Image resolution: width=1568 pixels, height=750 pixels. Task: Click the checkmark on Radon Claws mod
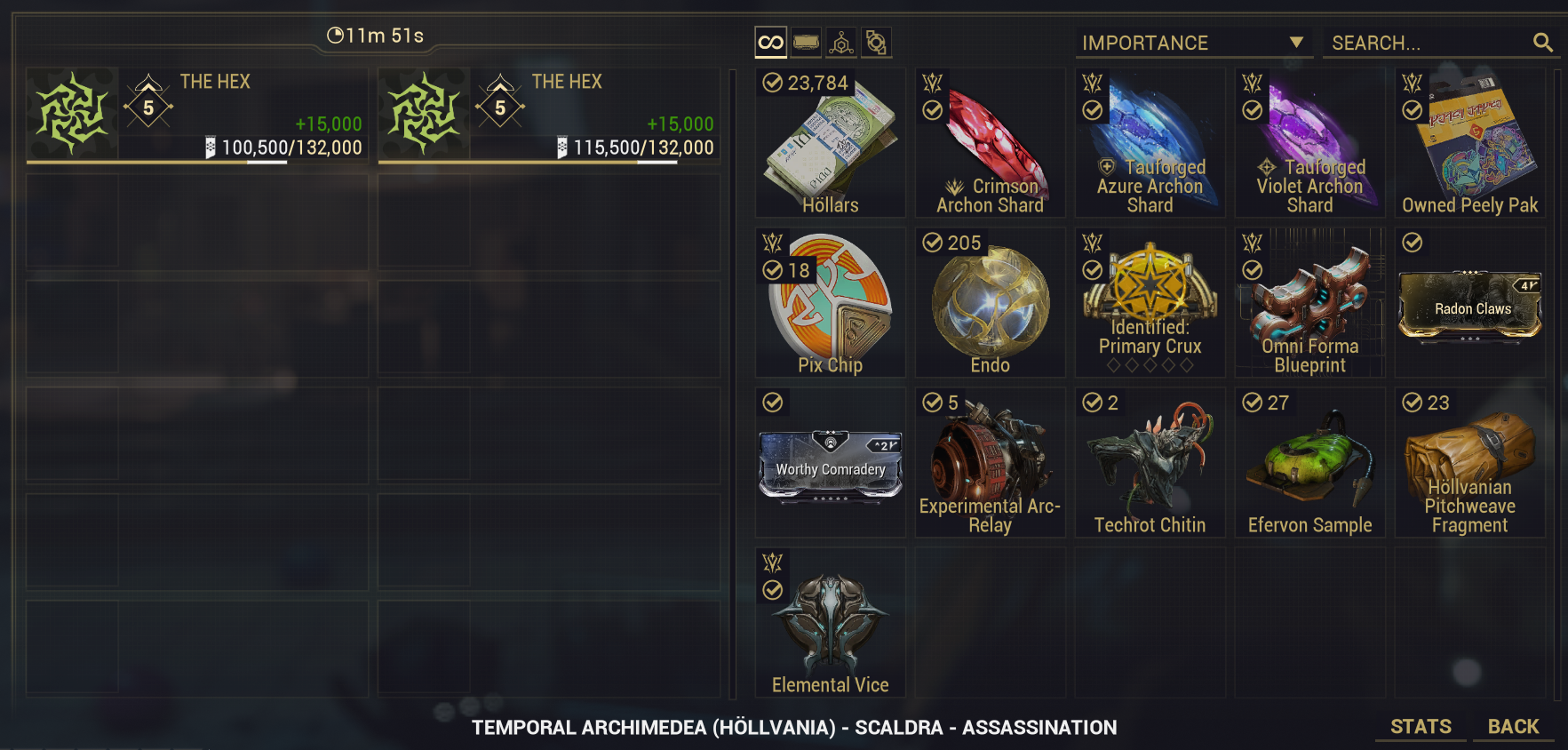1413,242
